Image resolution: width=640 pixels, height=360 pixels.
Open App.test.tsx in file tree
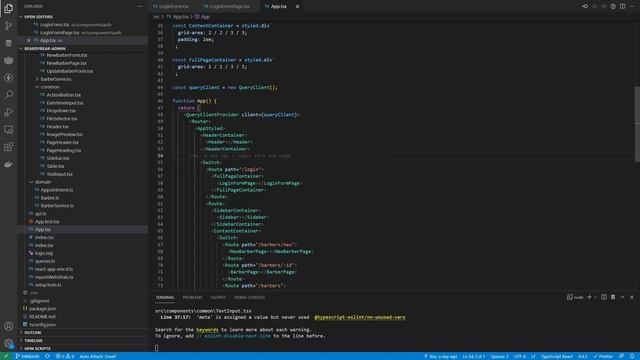(47, 222)
